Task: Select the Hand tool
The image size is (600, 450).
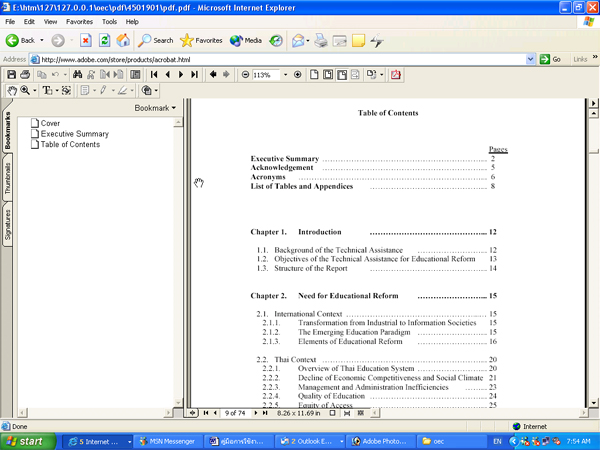Action: tap(11, 91)
